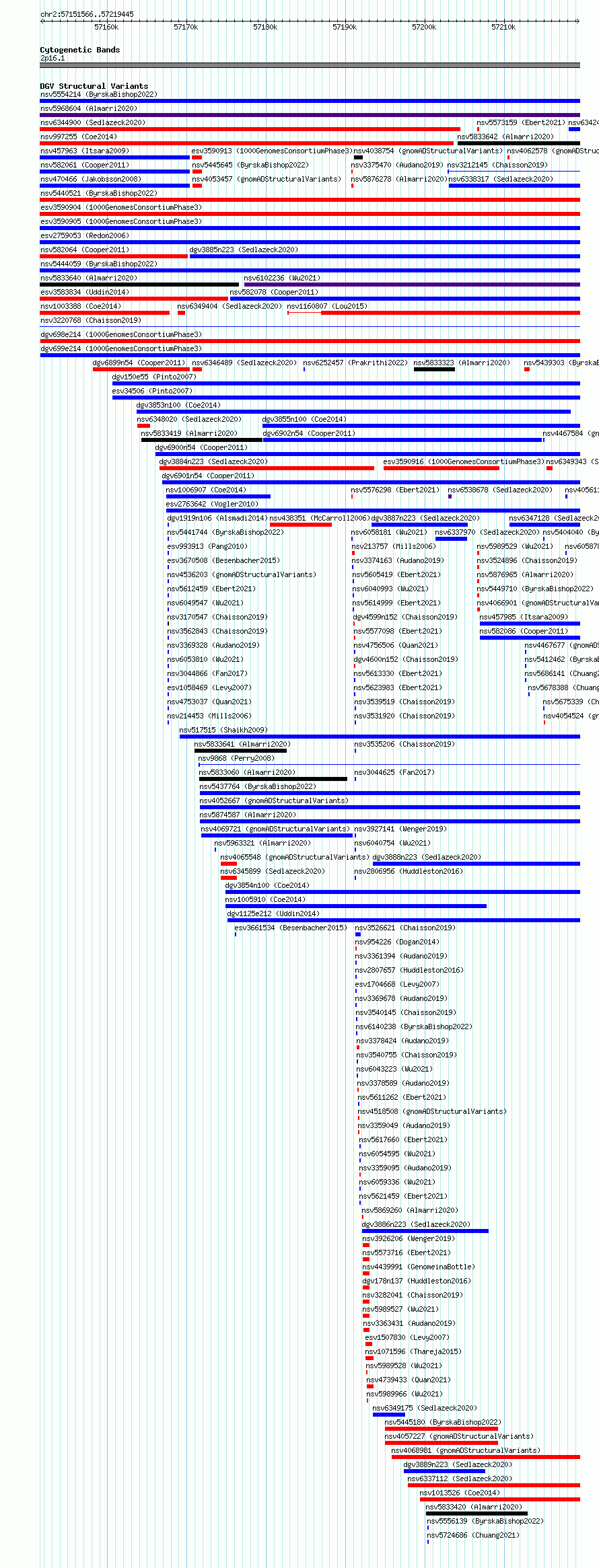Select the nsv5968604 (Almarri2020) variant label

coord(89,108)
